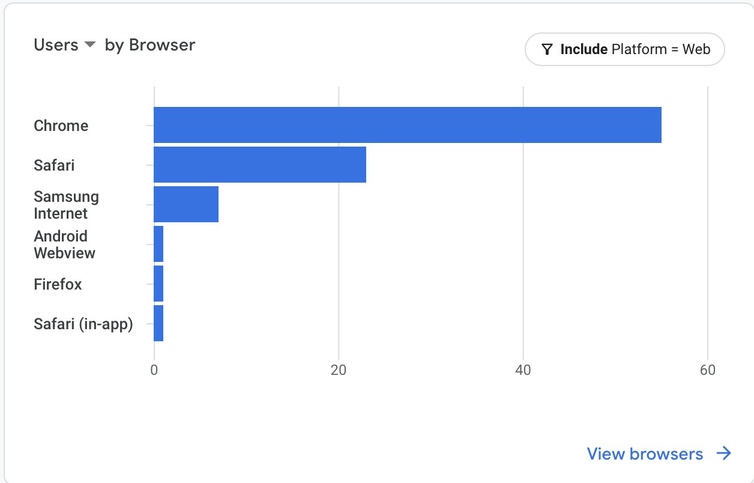Click the Android Webview bar
This screenshot has width=754, height=483.
158,244
